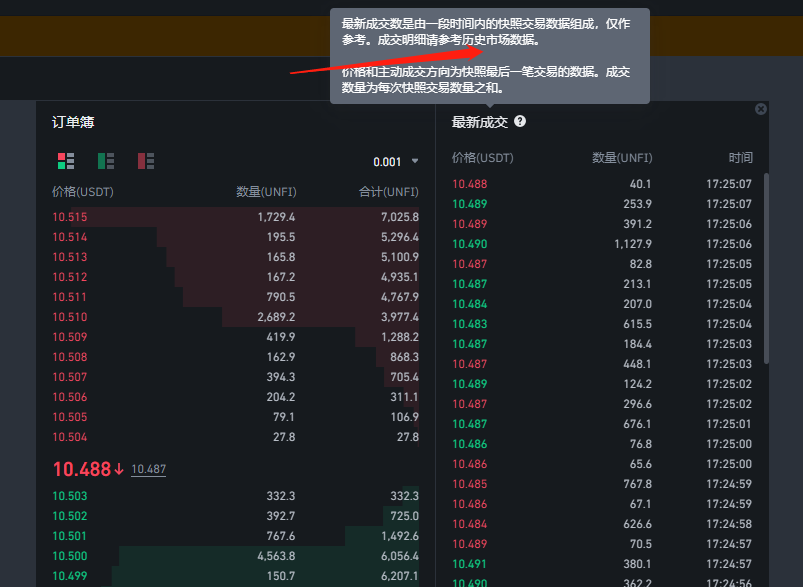Click the 1,127.9 trade at 17:25:06
This screenshot has height=587, width=803.
pos(600,244)
